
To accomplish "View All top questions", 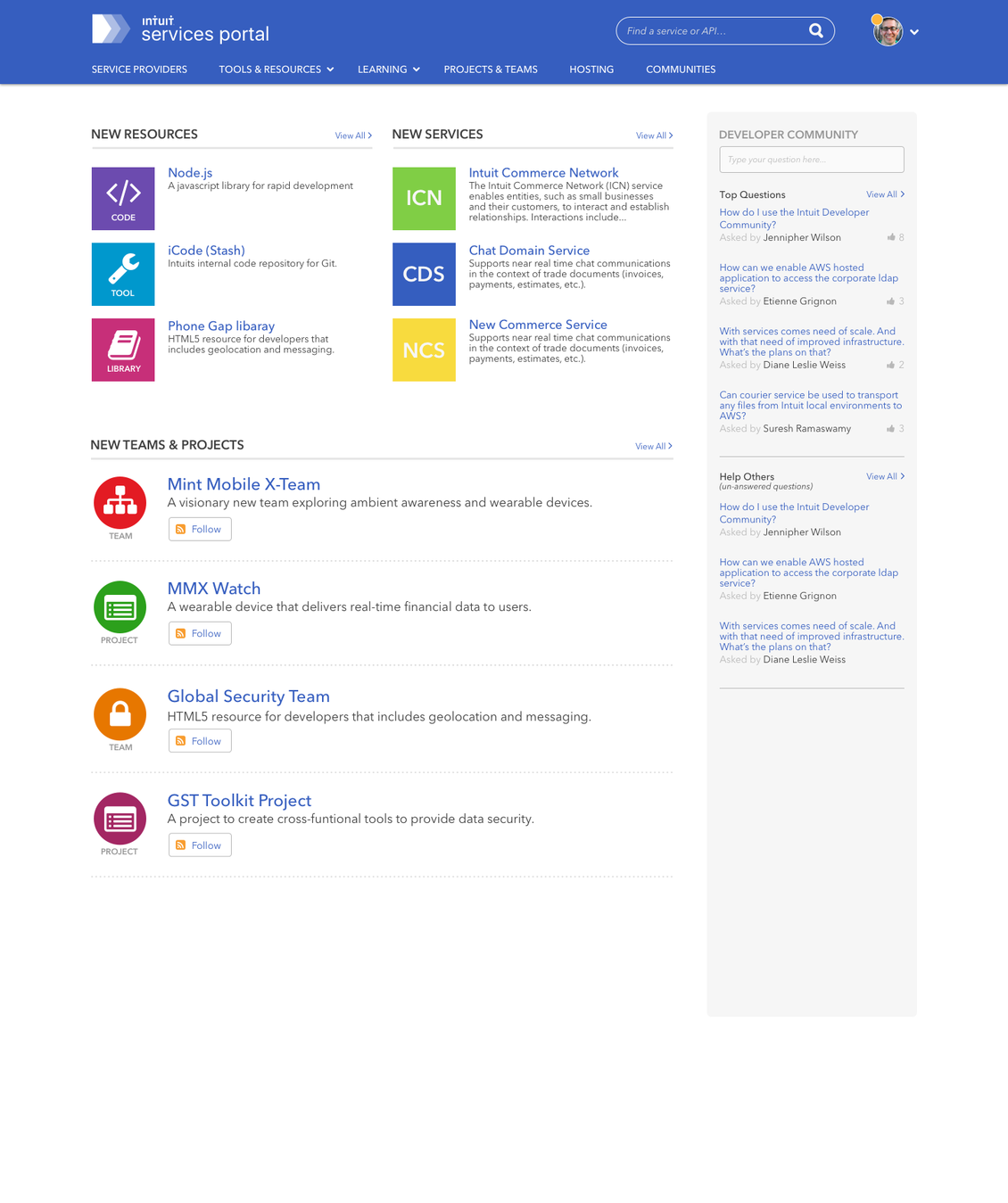I will pyautogui.click(x=885, y=194).
